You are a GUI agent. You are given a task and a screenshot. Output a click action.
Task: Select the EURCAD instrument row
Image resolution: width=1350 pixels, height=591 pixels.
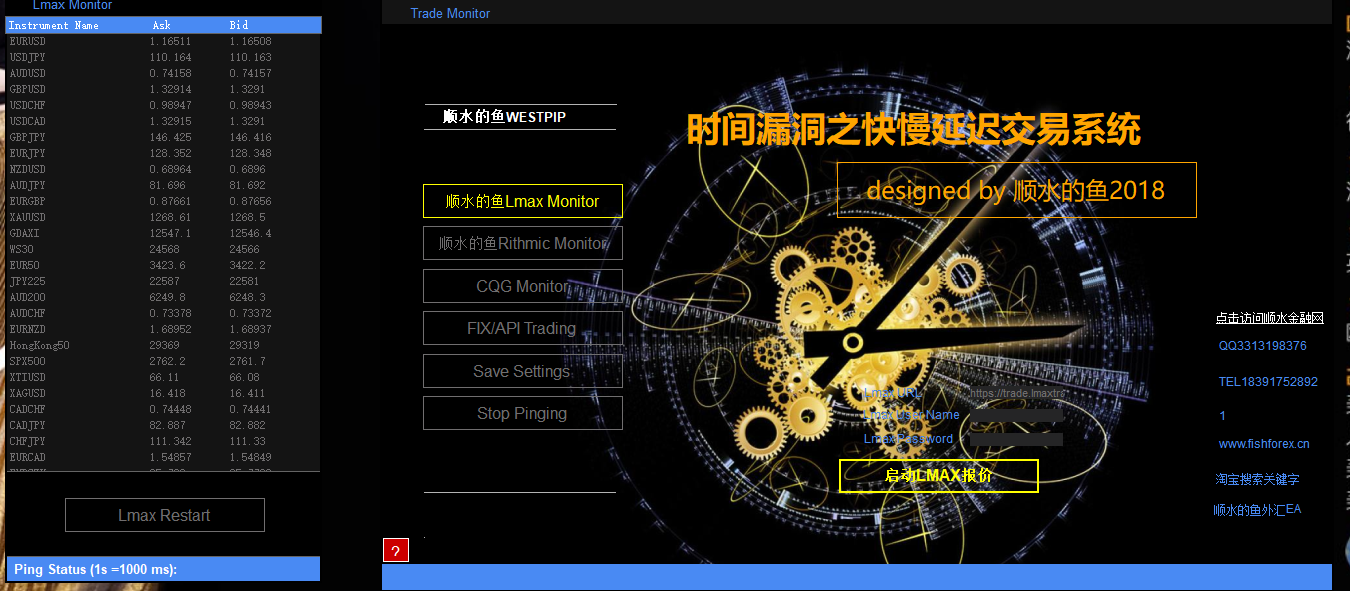click(163, 457)
